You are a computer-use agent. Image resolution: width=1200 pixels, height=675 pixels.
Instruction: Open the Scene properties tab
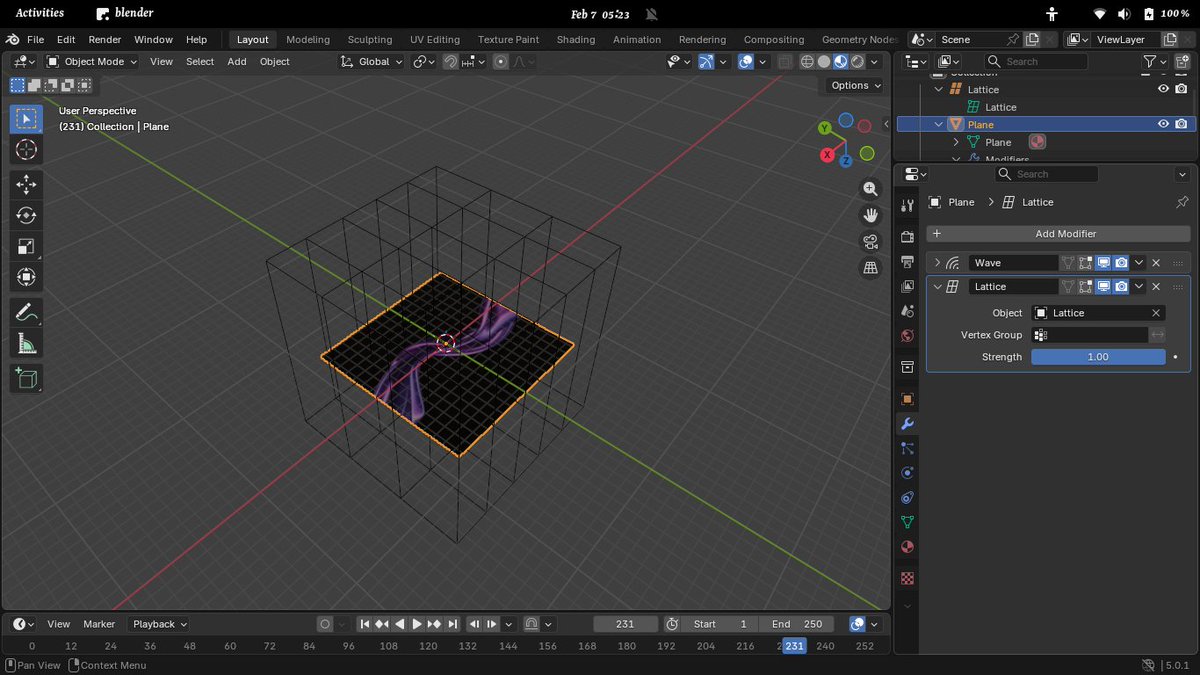click(907, 311)
